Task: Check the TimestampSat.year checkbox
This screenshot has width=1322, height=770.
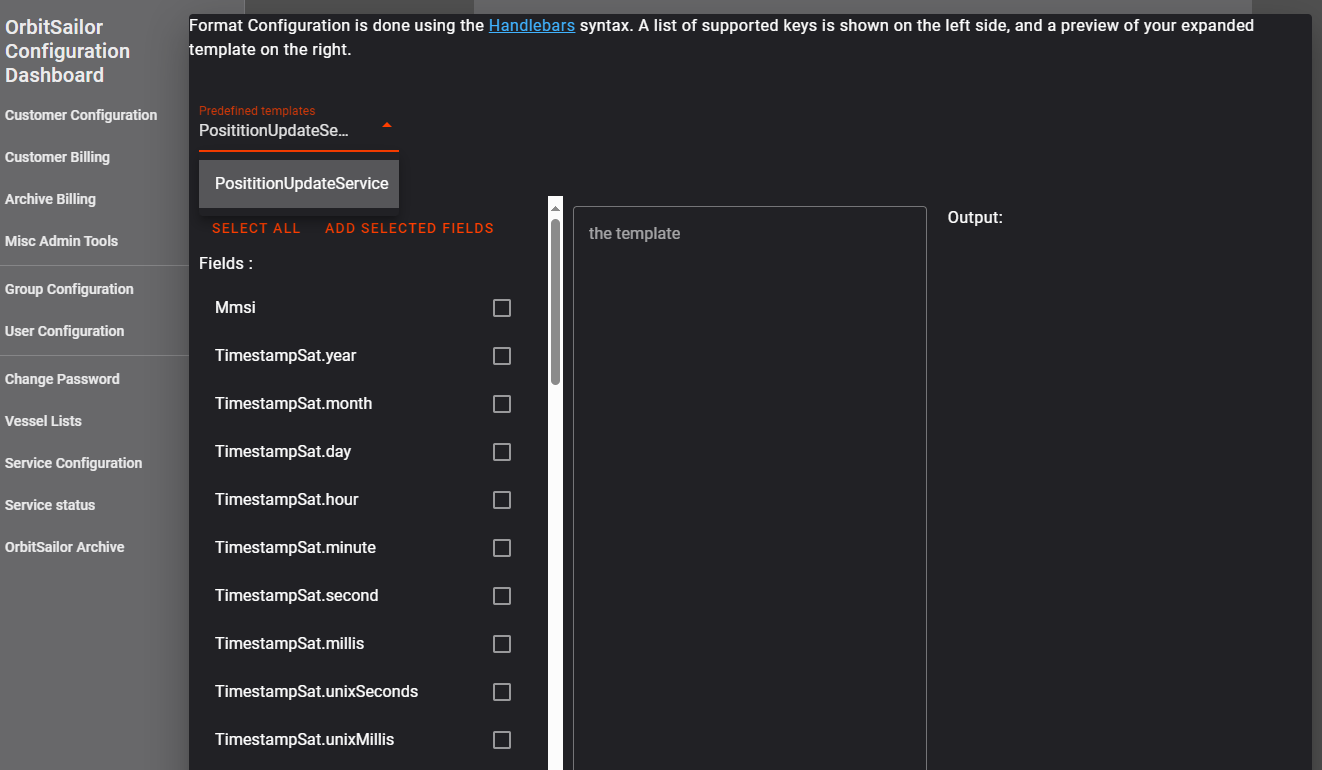Action: (502, 356)
